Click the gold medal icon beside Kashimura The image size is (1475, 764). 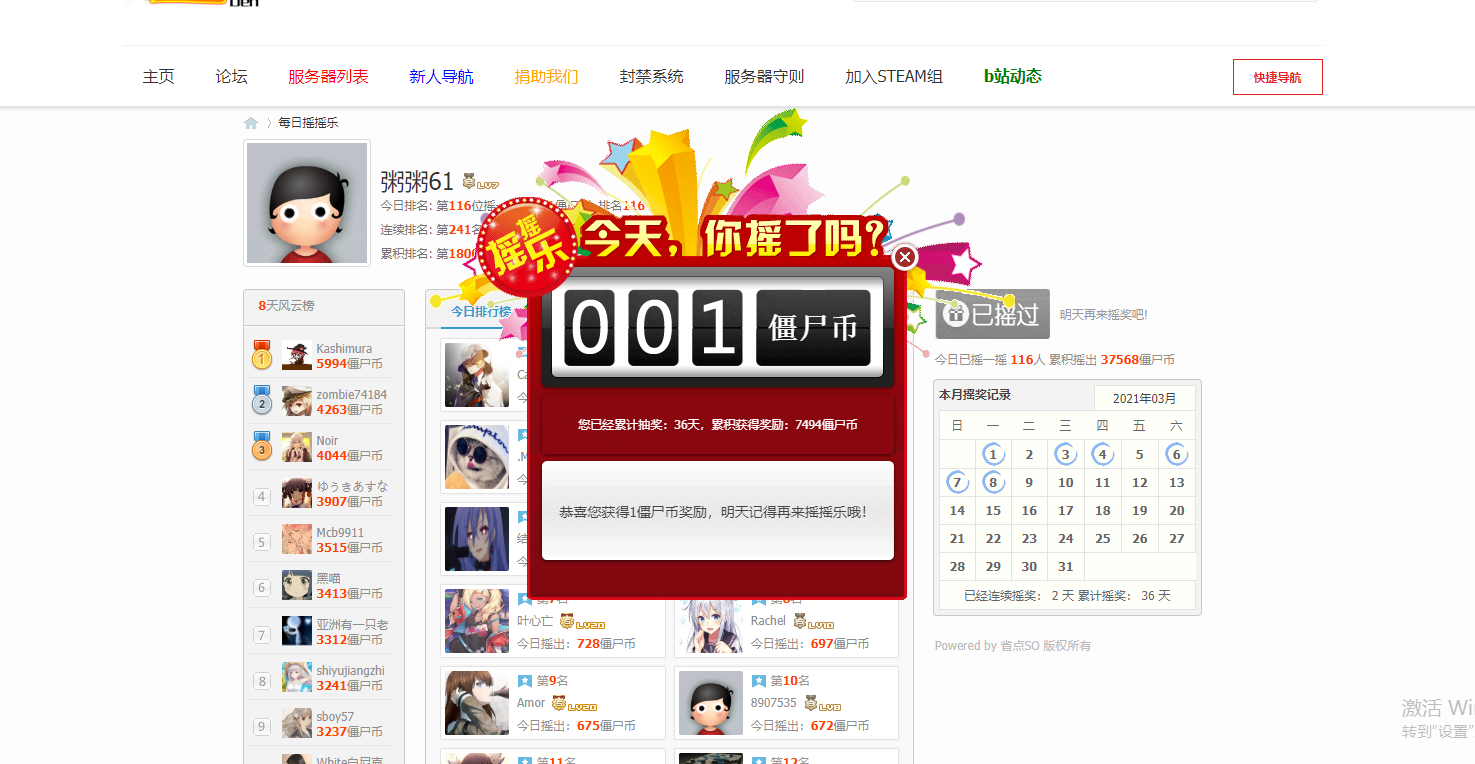(x=262, y=355)
